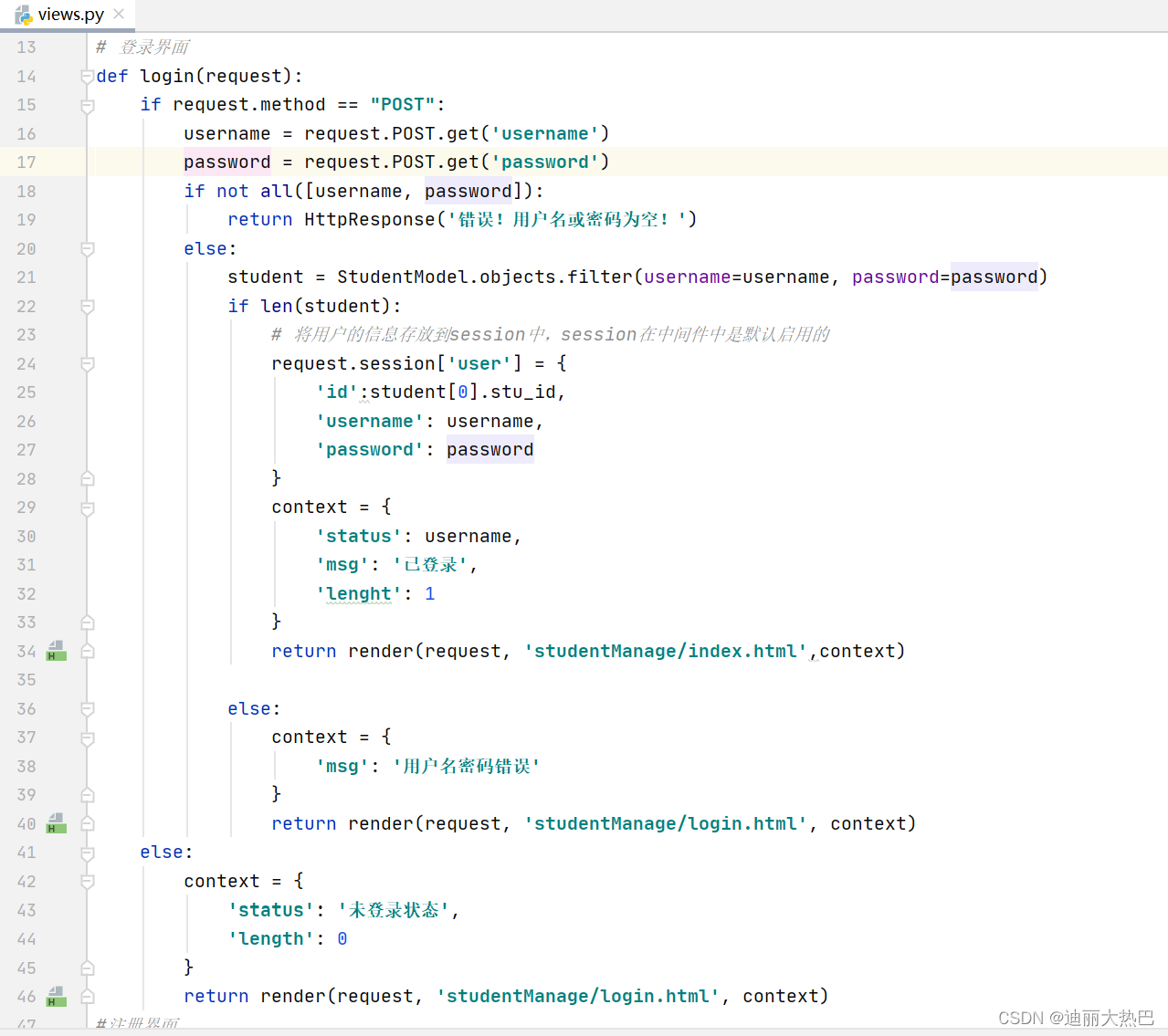Image resolution: width=1168 pixels, height=1036 pixels.
Task: Collapse the if len(student) block on line 22
Action: [88, 306]
